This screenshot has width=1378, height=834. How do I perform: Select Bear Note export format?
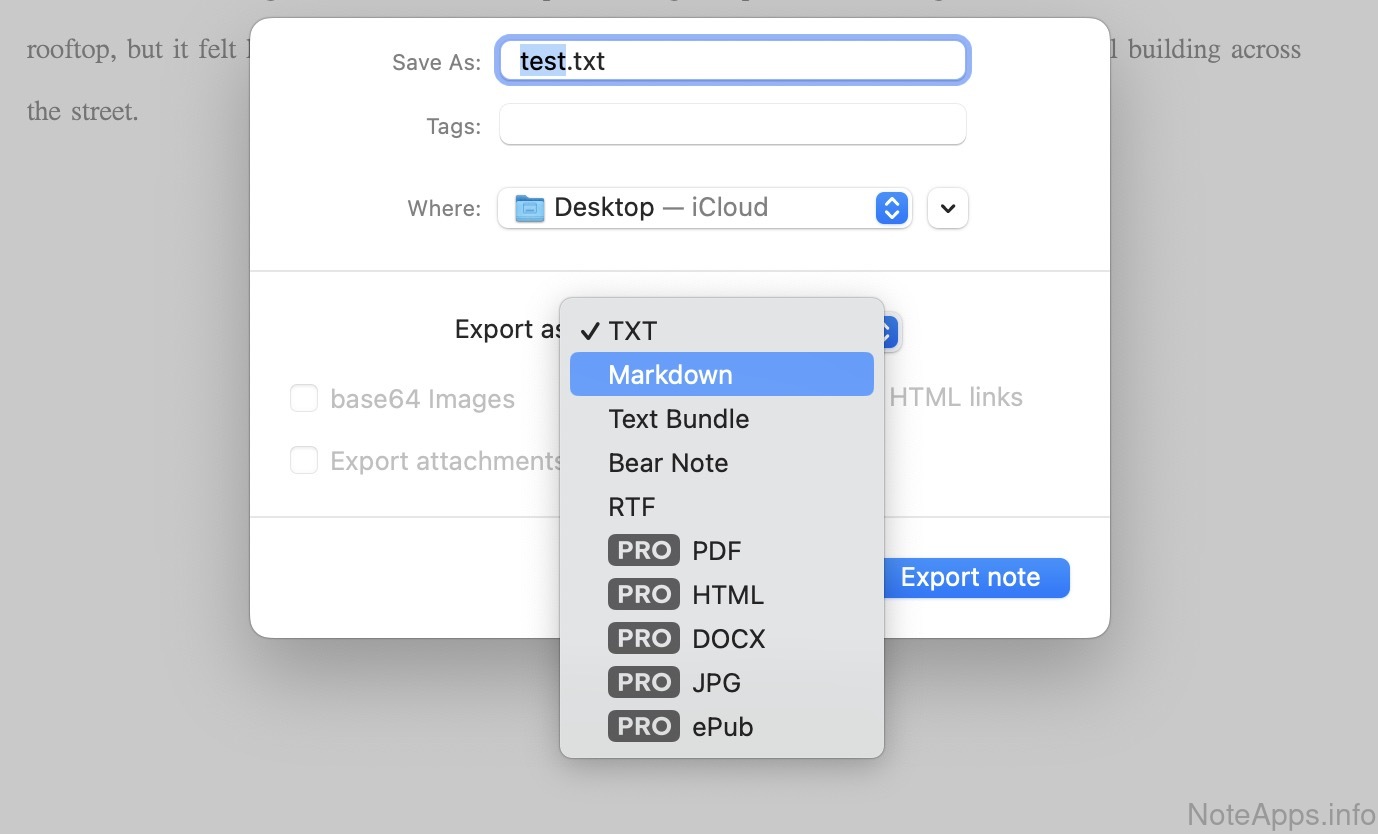[668, 463]
